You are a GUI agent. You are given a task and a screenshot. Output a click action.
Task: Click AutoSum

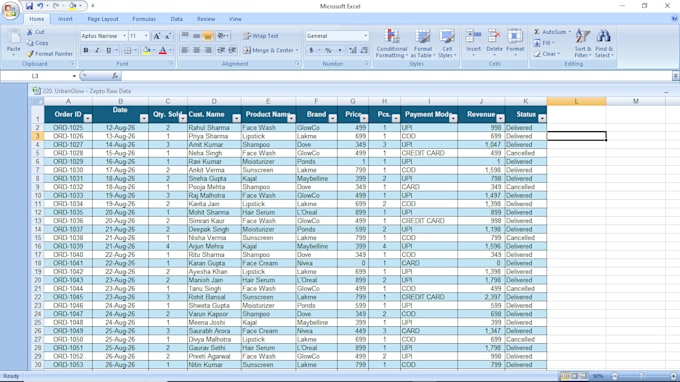(552, 32)
